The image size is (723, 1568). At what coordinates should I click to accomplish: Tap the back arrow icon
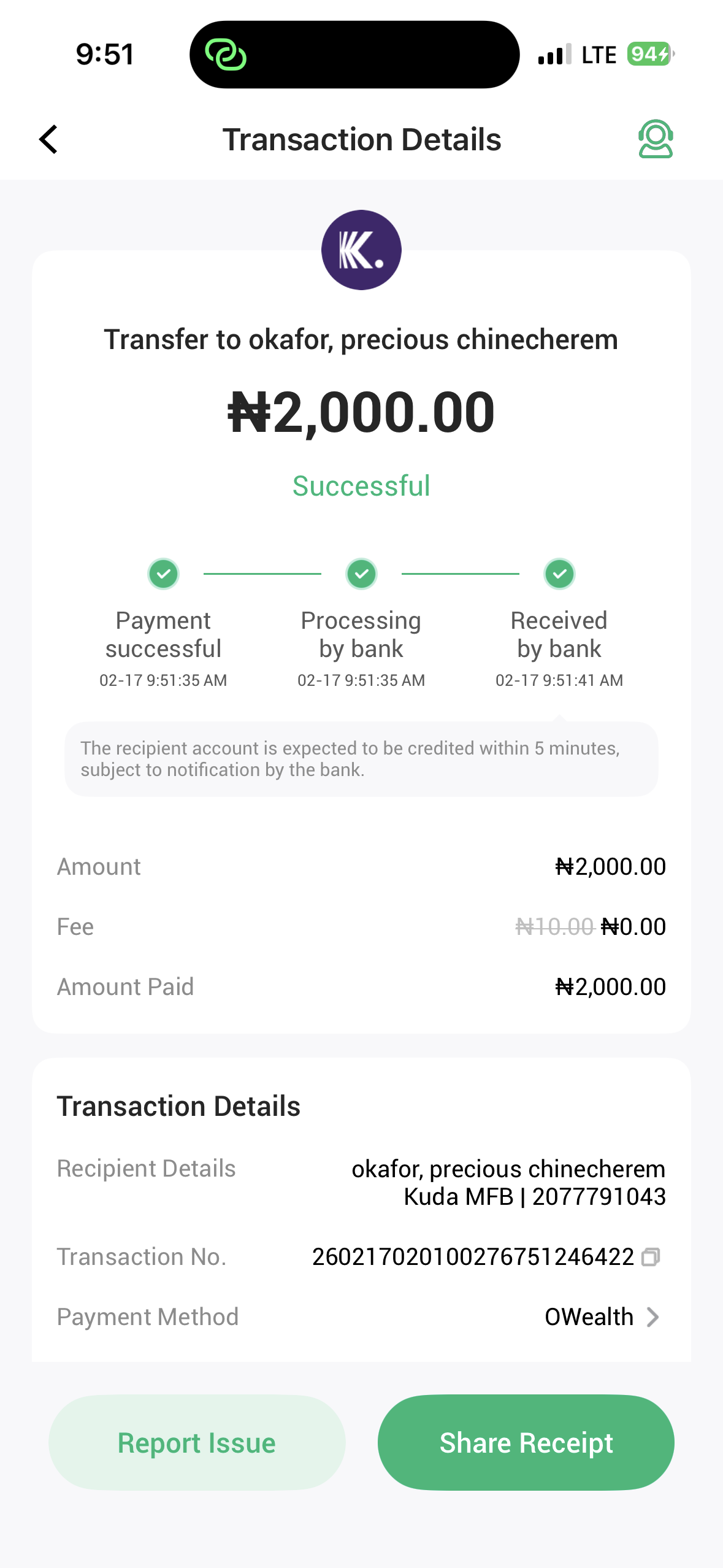coord(48,139)
